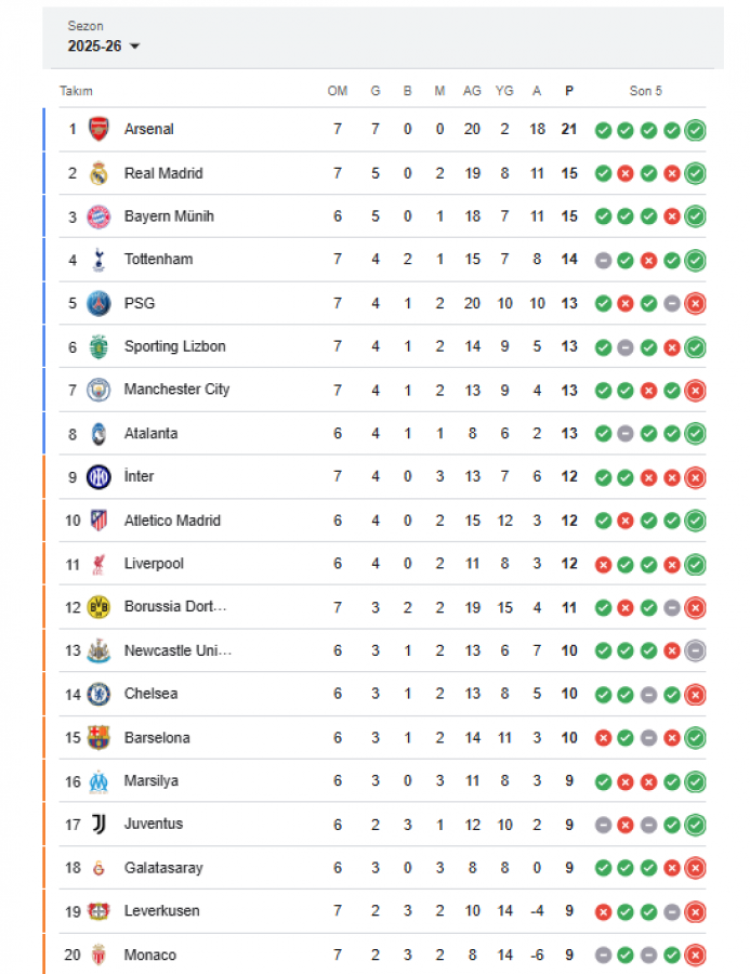Open the 2025-26 season dropdown
This screenshot has height=974, width=750.
click(x=104, y=46)
